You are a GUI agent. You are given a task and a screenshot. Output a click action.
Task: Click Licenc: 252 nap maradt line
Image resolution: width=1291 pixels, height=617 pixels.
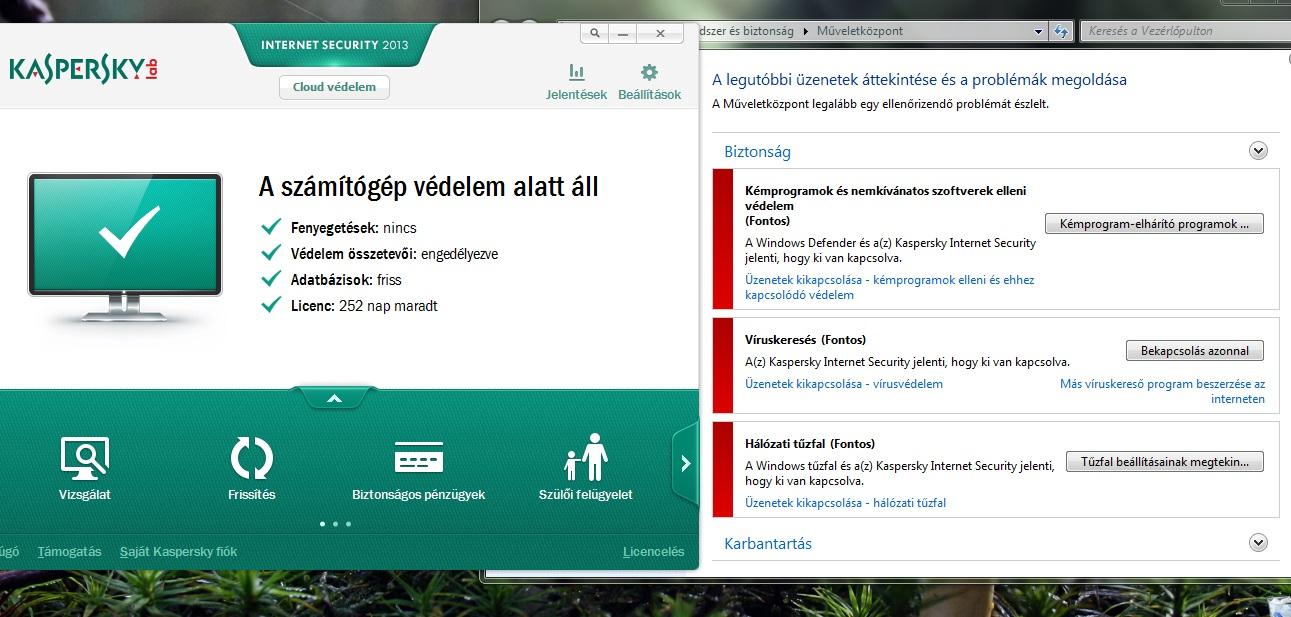pyautogui.click(x=349, y=306)
